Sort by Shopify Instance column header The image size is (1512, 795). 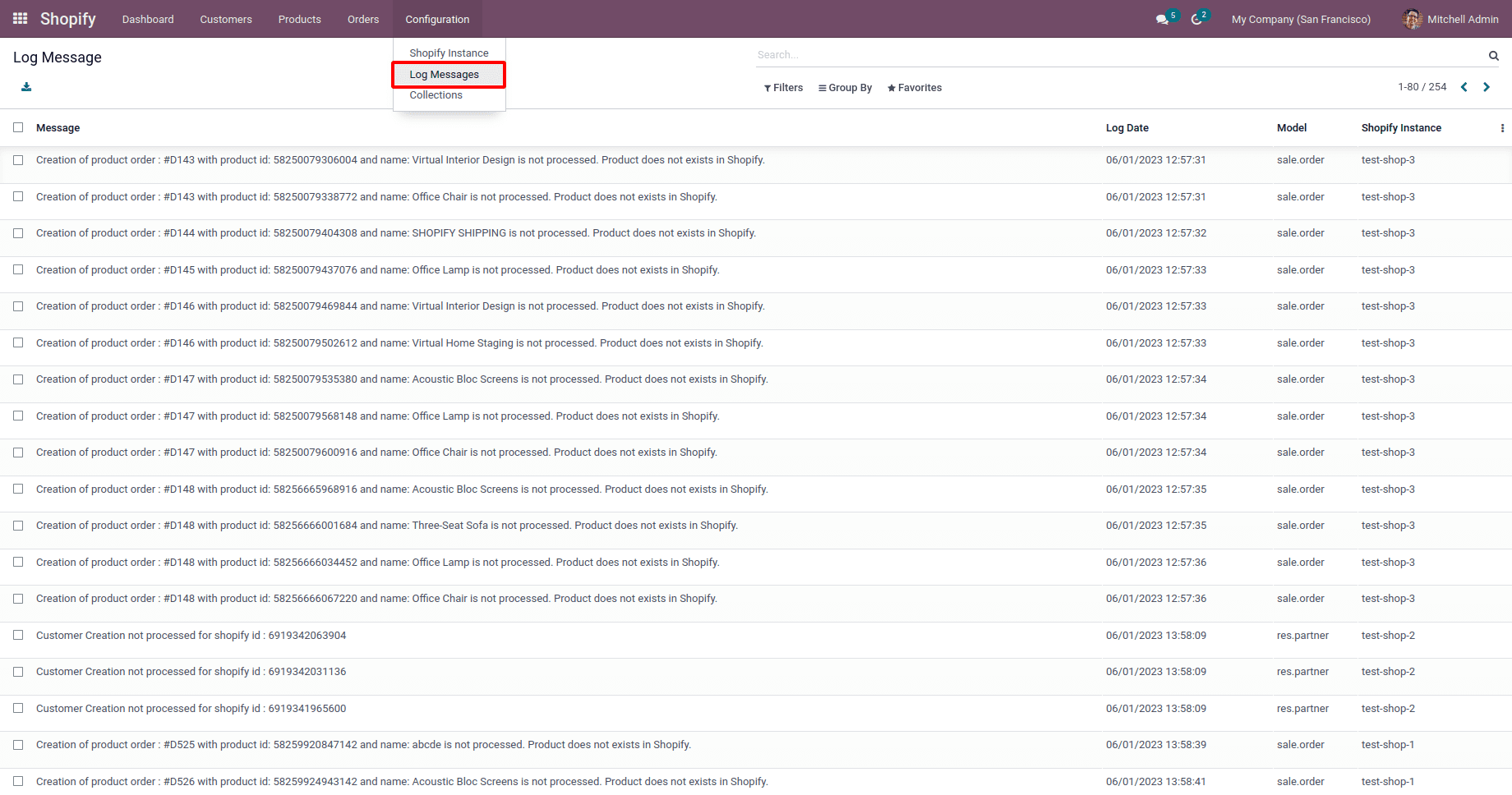pyautogui.click(x=1401, y=128)
